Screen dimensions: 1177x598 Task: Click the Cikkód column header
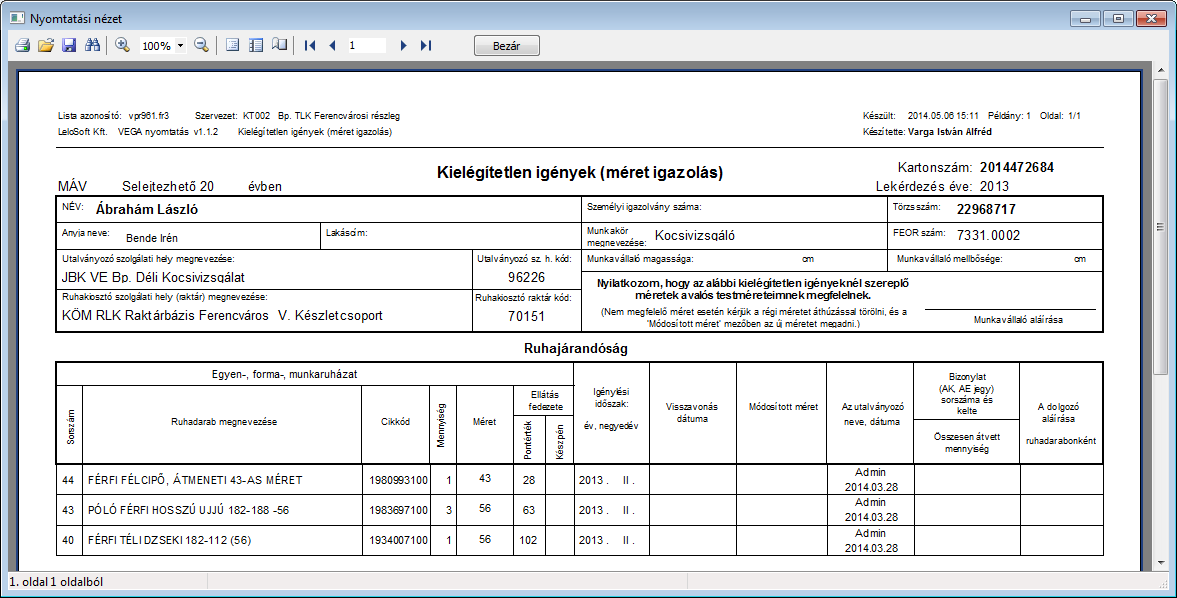396,422
